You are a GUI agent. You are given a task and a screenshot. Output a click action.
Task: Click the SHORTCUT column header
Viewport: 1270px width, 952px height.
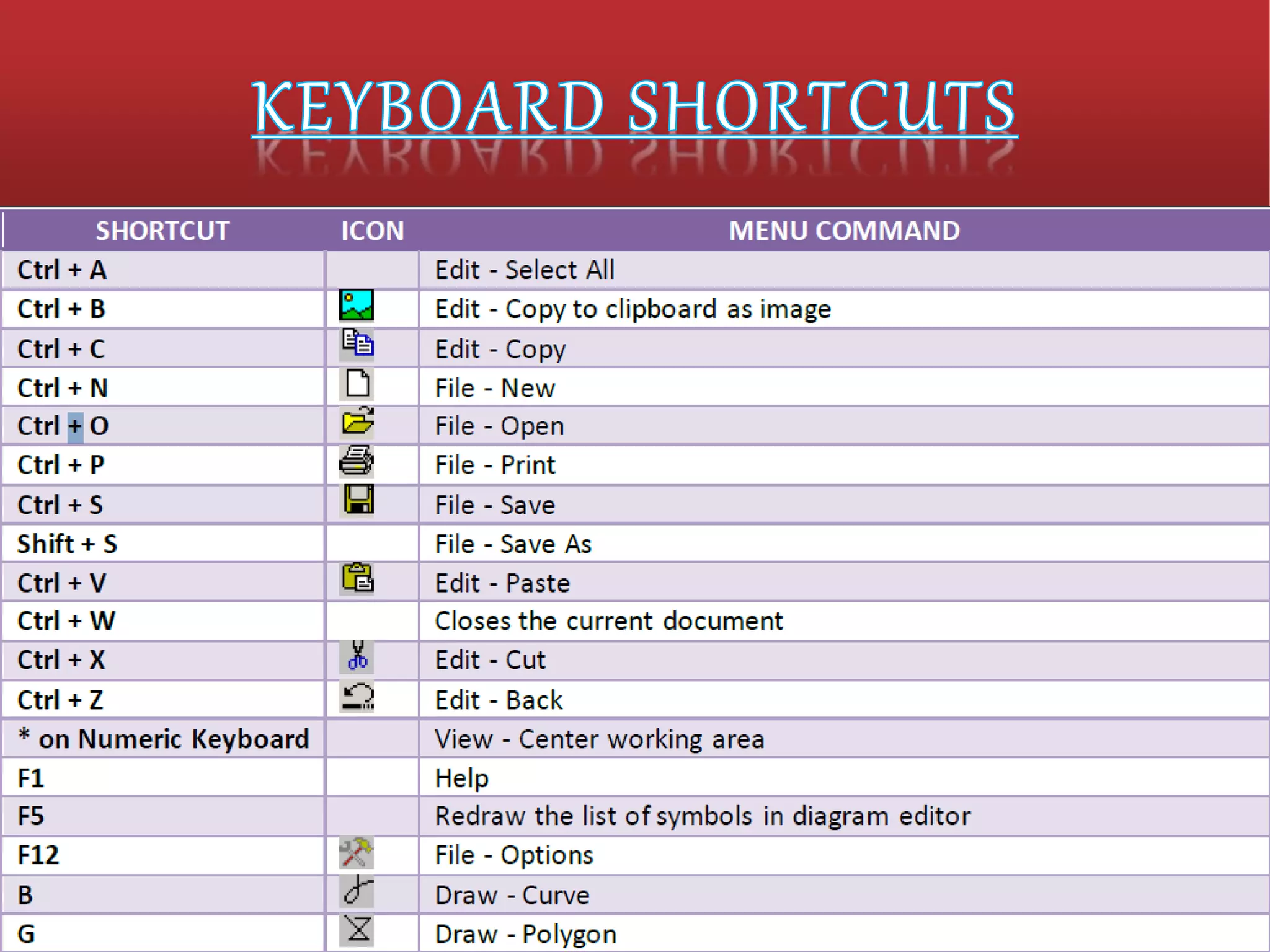162,231
